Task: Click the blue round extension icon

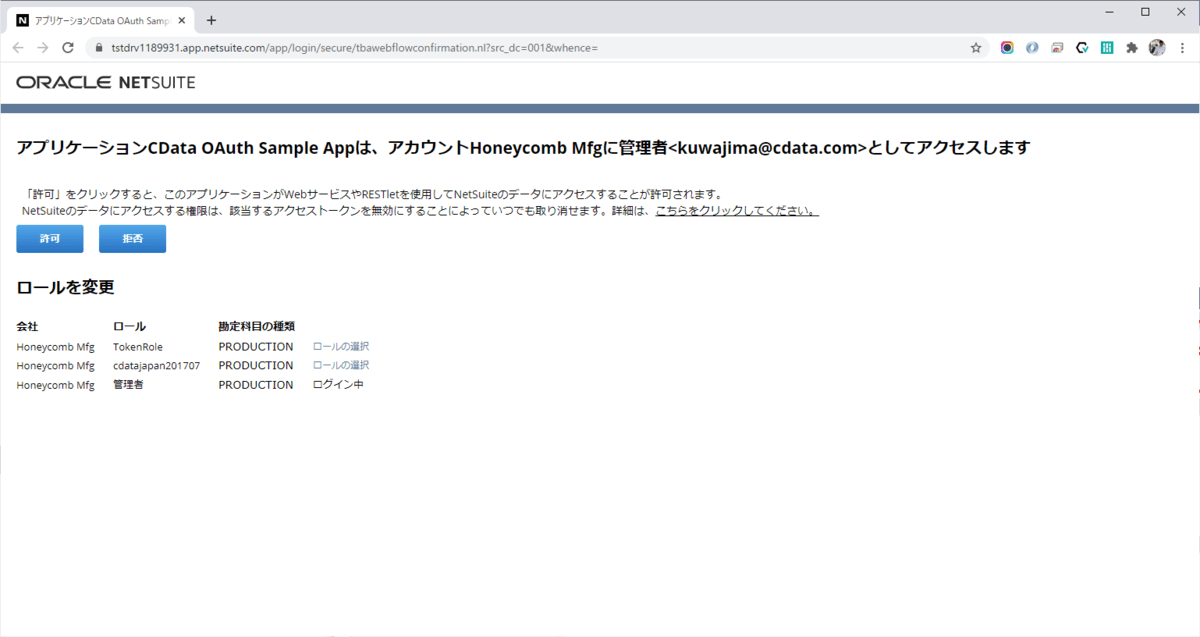Action: coord(1032,47)
